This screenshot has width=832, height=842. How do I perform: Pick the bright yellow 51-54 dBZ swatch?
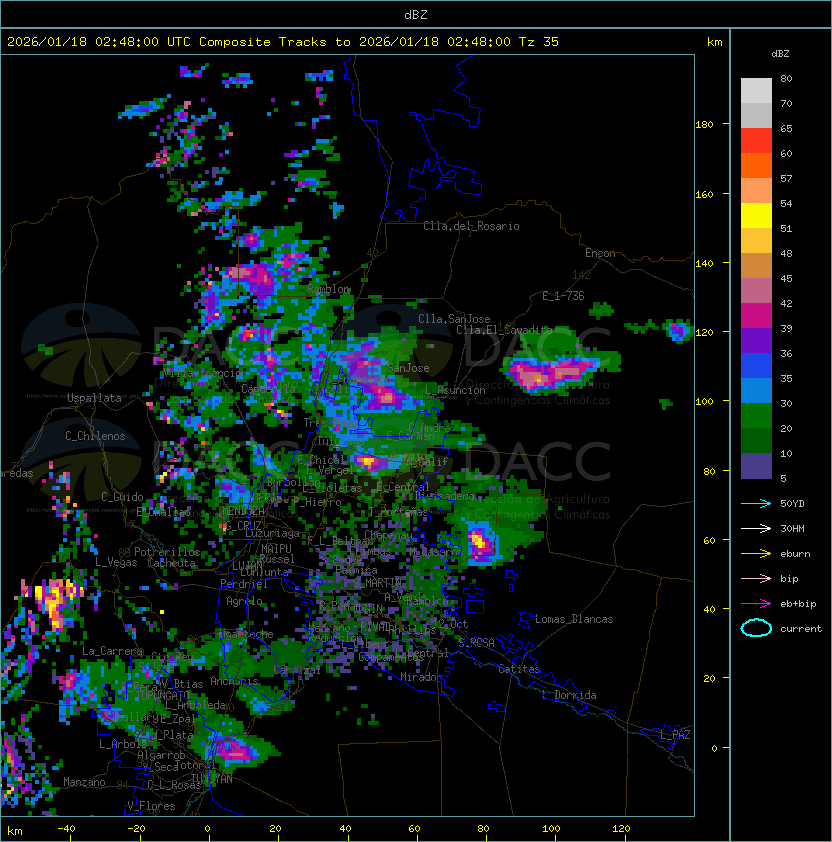756,215
